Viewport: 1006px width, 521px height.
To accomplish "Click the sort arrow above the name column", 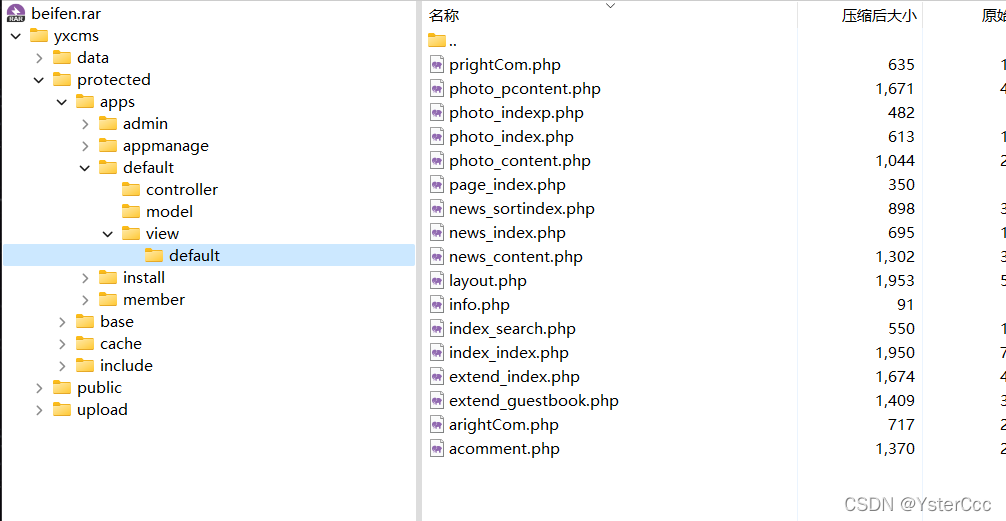I will [x=610, y=6].
